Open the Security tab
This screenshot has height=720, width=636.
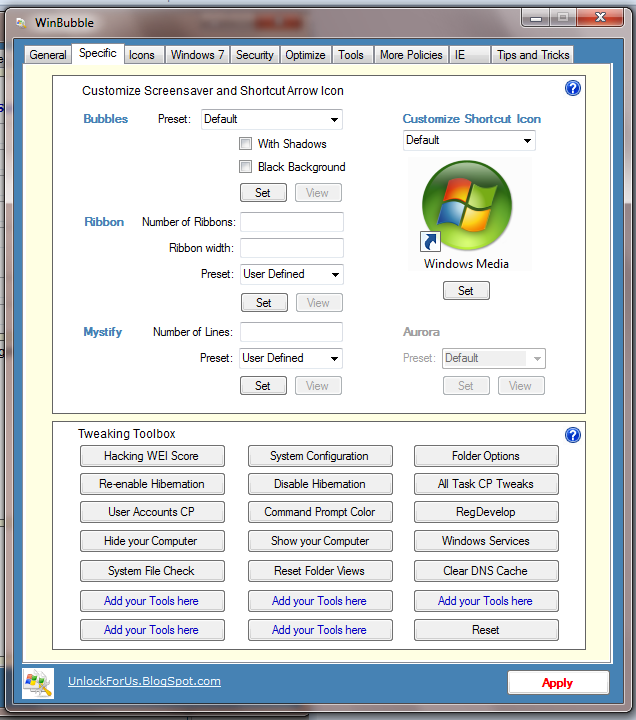(x=254, y=55)
